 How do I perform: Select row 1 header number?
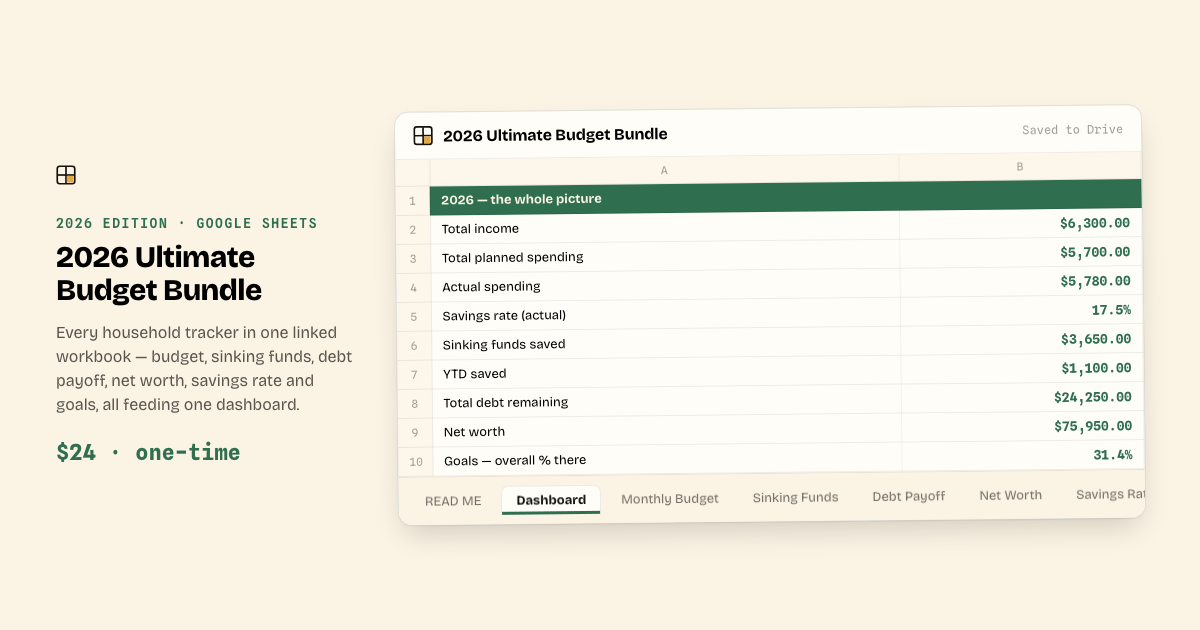412,201
